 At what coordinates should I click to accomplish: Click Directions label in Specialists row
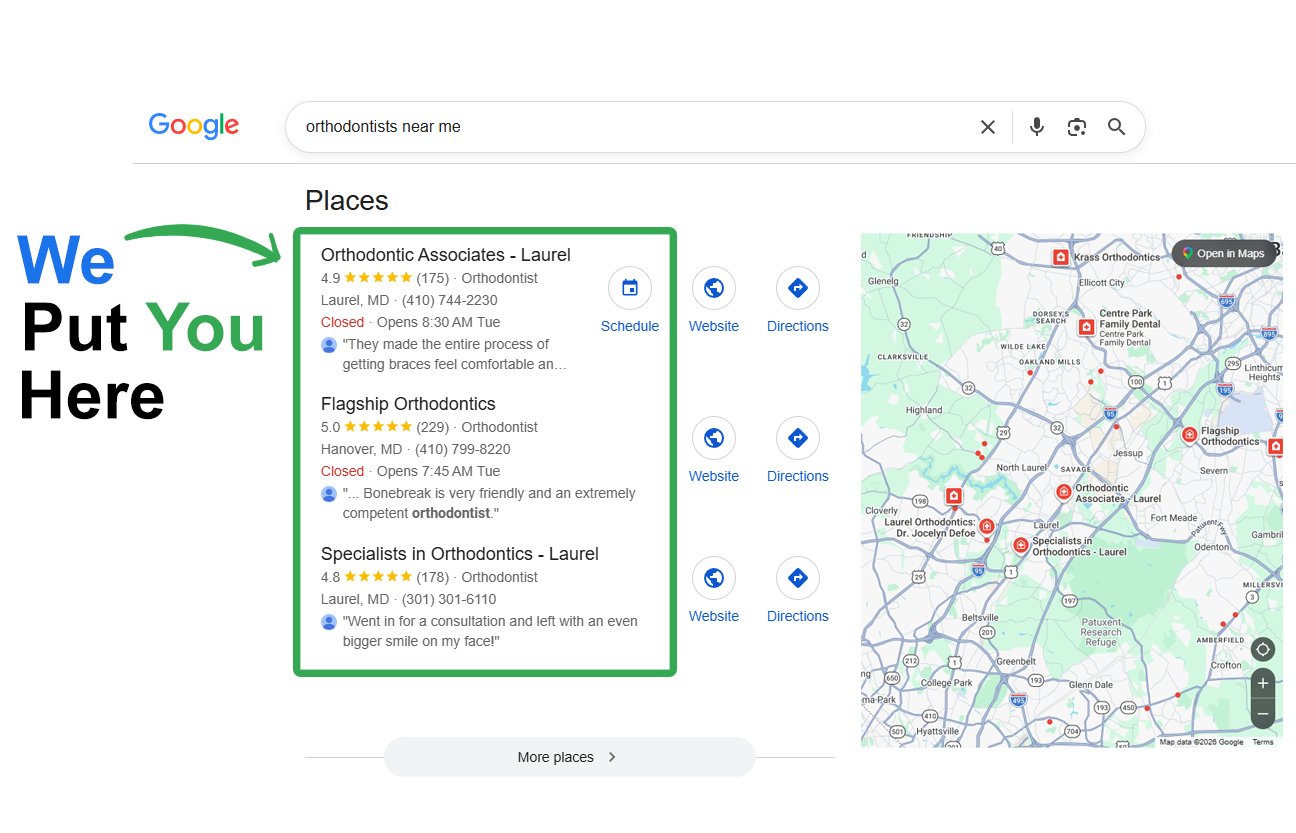pyautogui.click(x=798, y=616)
